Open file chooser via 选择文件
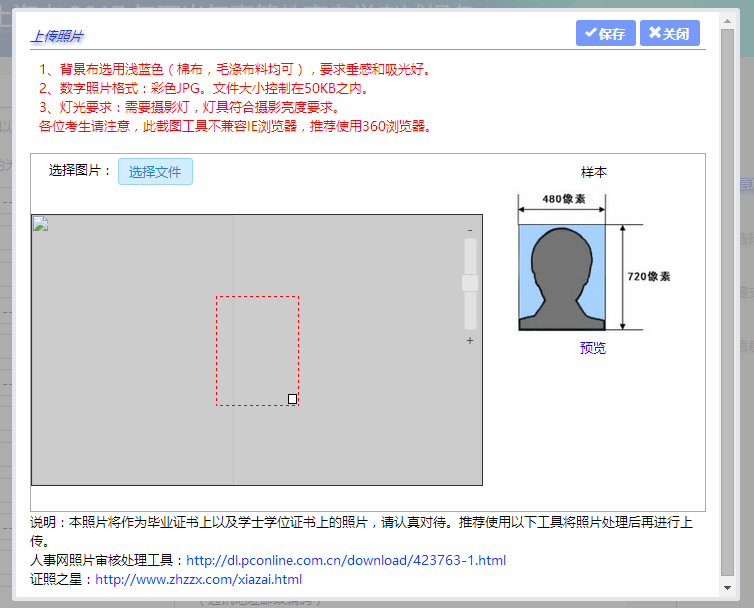The image size is (754, 608). [x=155, y=171]
